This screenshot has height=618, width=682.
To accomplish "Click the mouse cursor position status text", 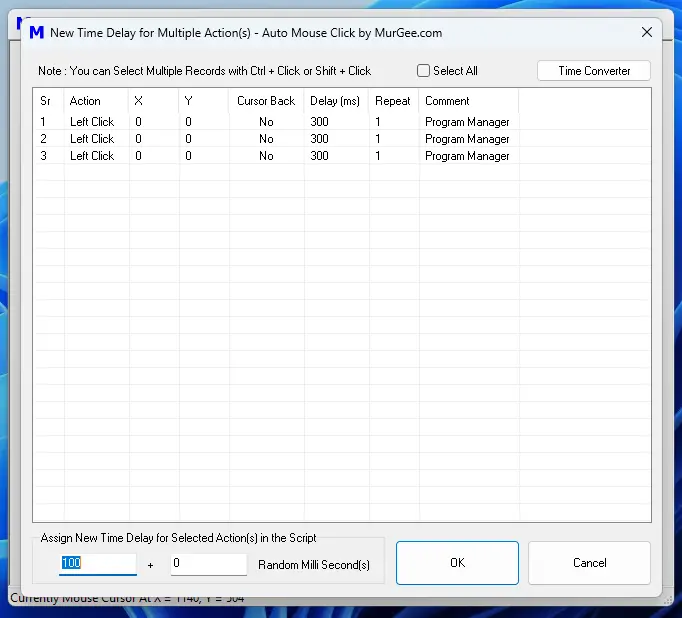I will pyautogui.click(x=127, y=598).
